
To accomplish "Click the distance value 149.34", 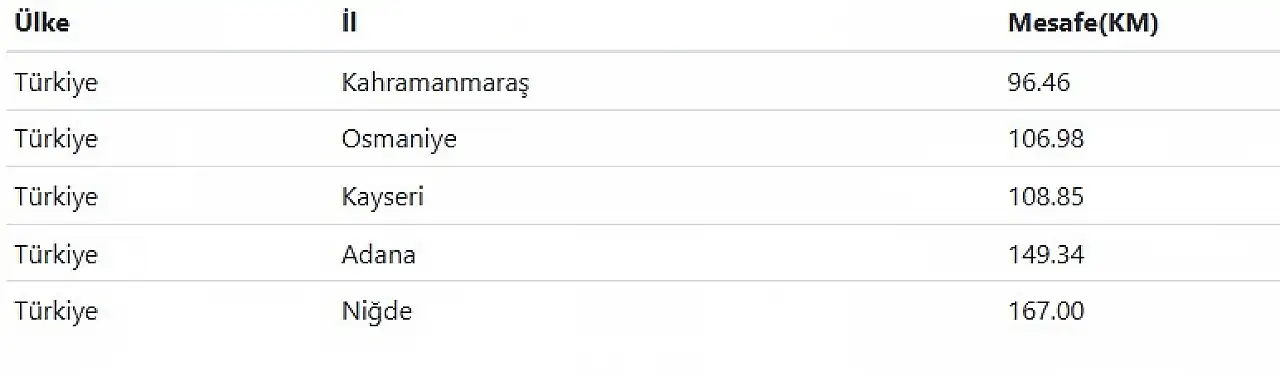I will click(1046, 254).
